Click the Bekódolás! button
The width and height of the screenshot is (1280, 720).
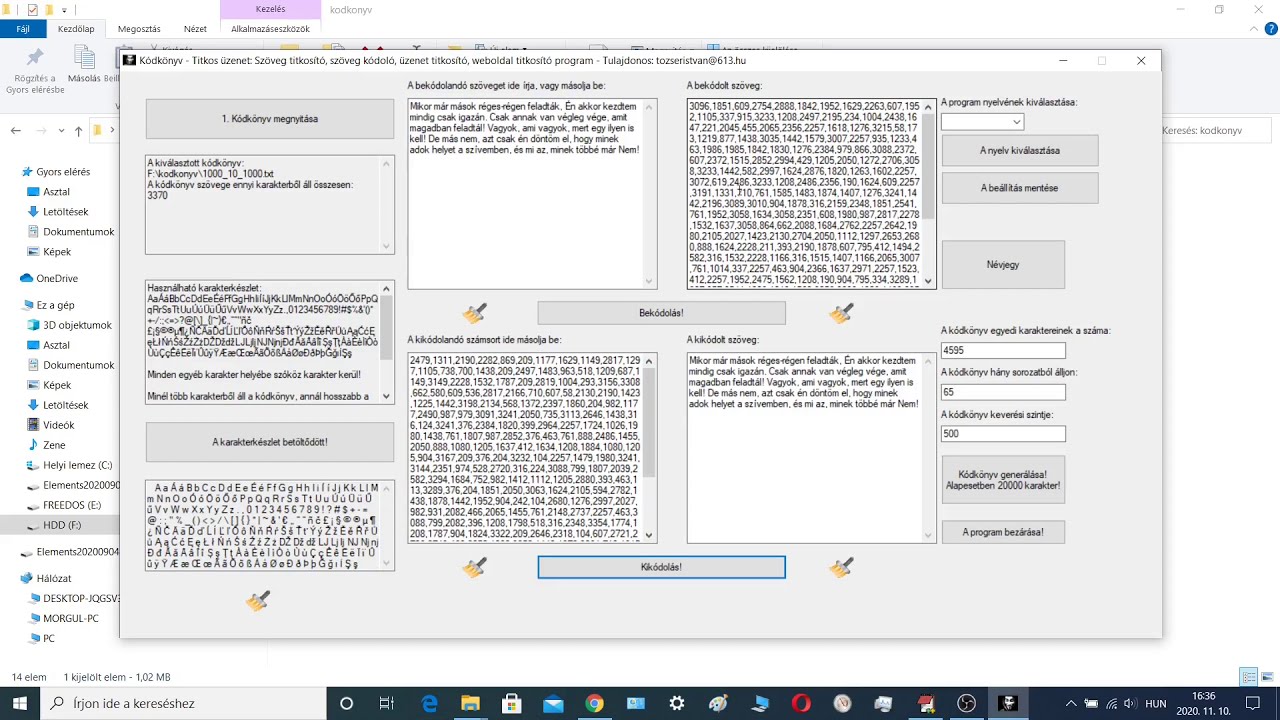(x=661, y=313)
